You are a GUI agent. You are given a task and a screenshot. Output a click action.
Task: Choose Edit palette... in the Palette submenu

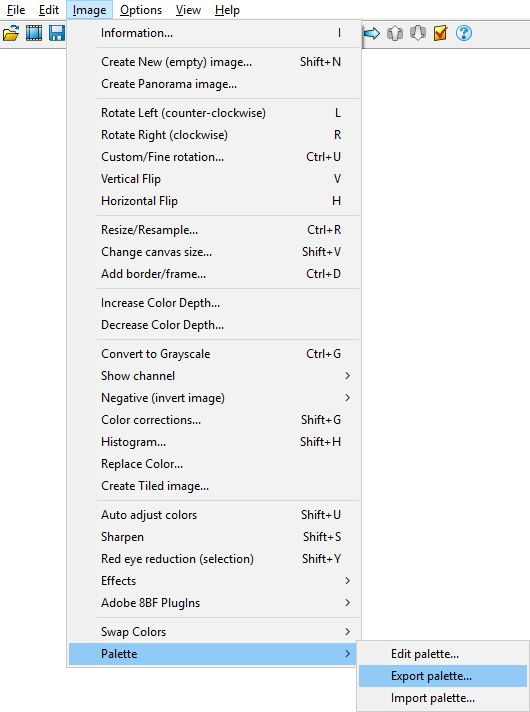pos(443,654)
